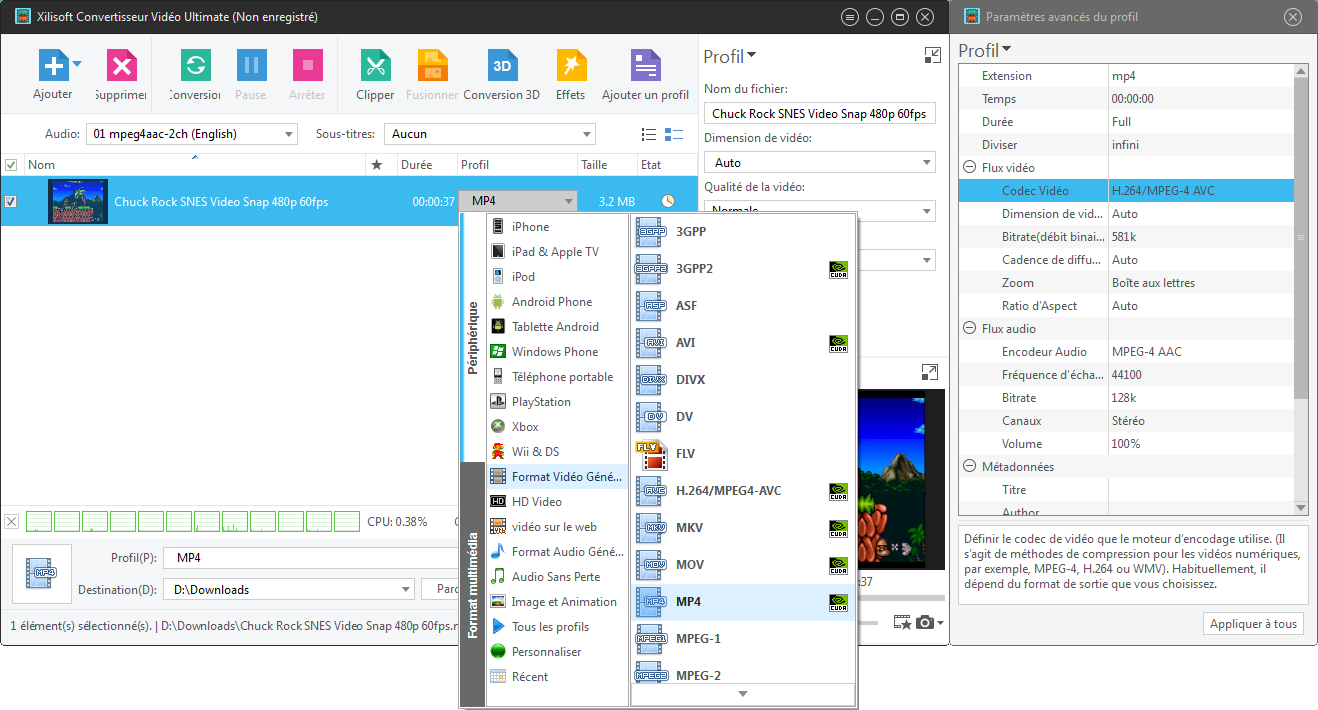Screen dimensions: 1318x710
Task: Take a snapshot with the camera icon
Action: [x=925, y=622]
